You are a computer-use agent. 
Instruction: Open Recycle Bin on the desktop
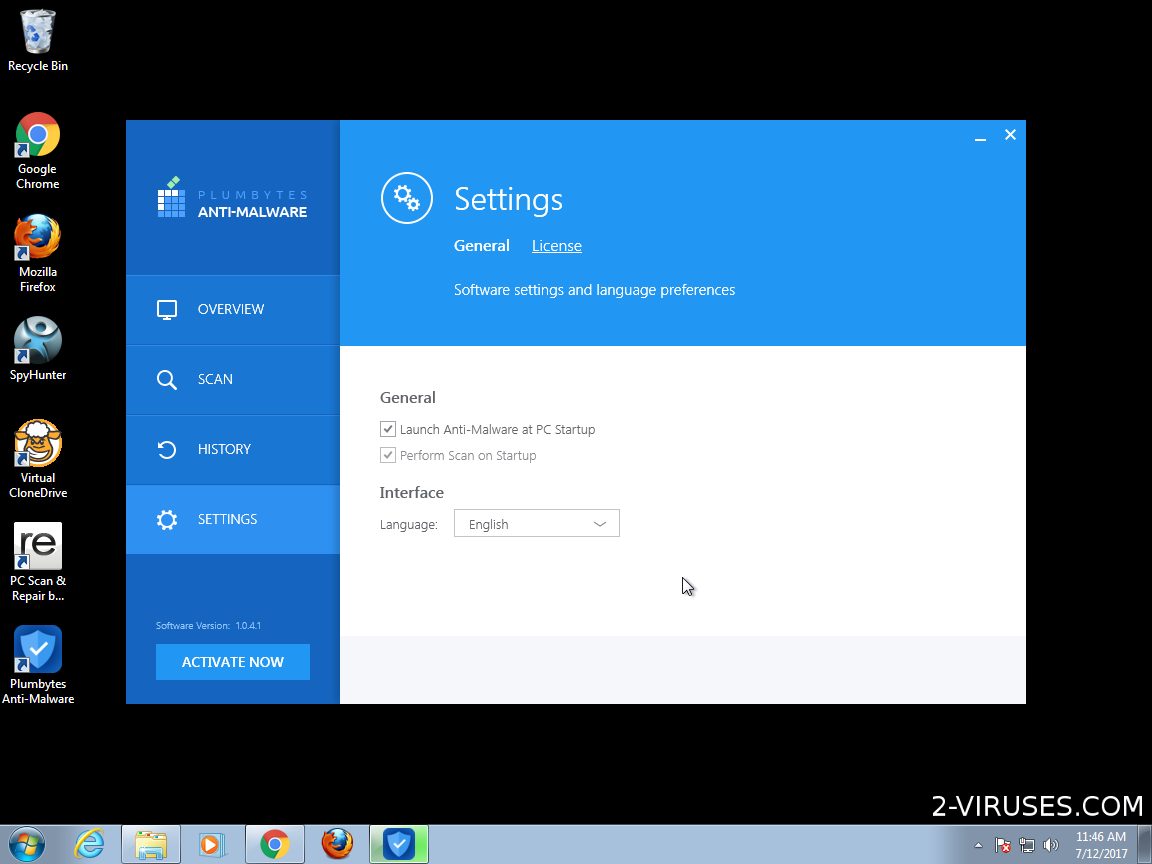coord(37,30)
